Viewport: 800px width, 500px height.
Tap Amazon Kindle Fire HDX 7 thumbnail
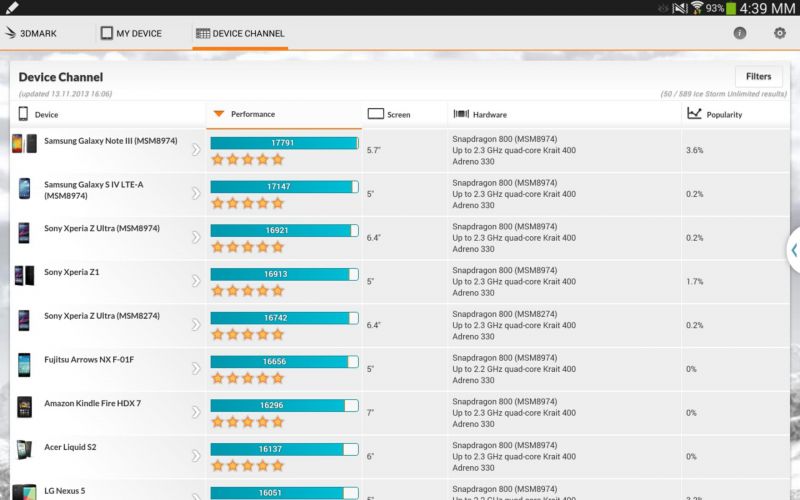coord(24,407)
